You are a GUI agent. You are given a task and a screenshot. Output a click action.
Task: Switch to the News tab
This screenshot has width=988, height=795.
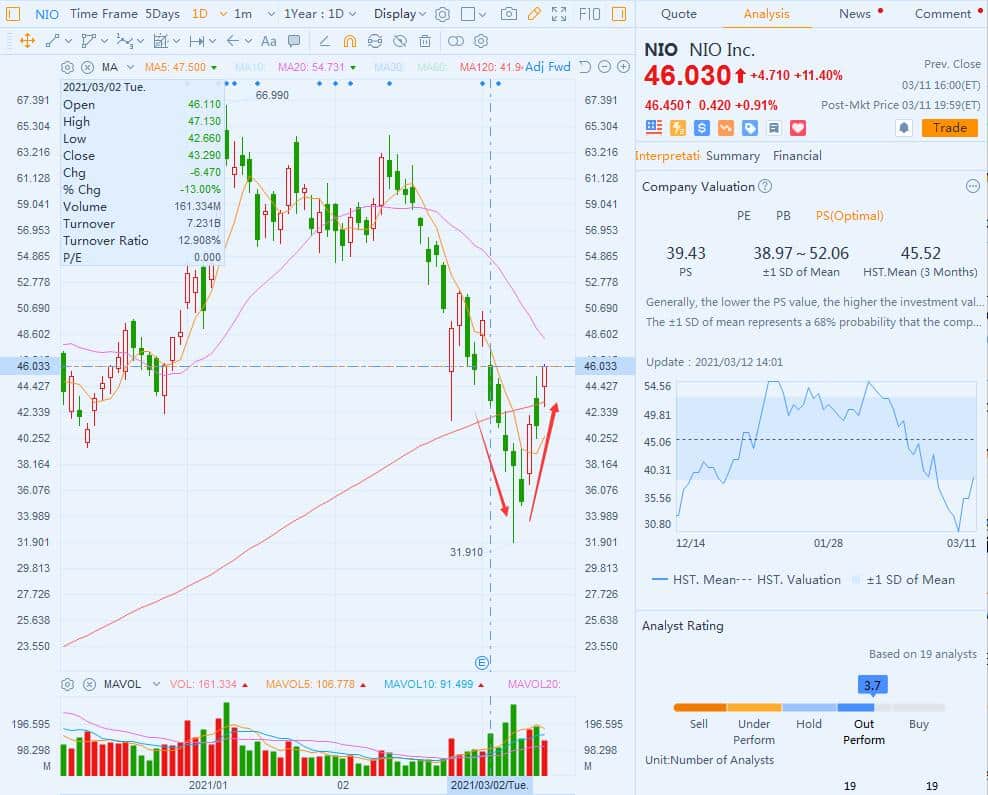tap(854, 14)
